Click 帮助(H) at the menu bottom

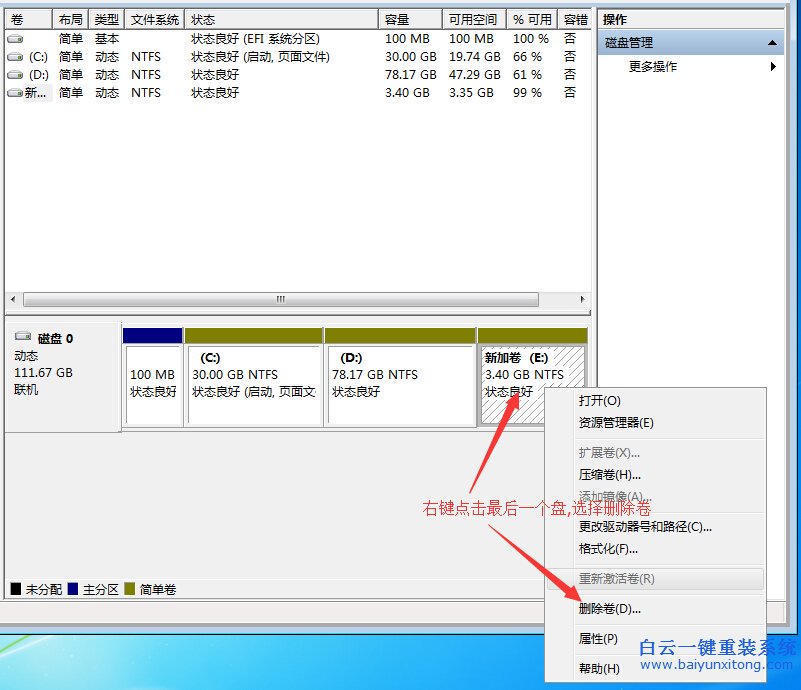598,666
